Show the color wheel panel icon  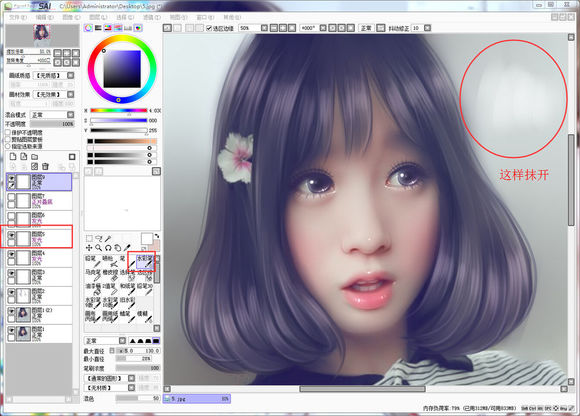tap(88, 28)
